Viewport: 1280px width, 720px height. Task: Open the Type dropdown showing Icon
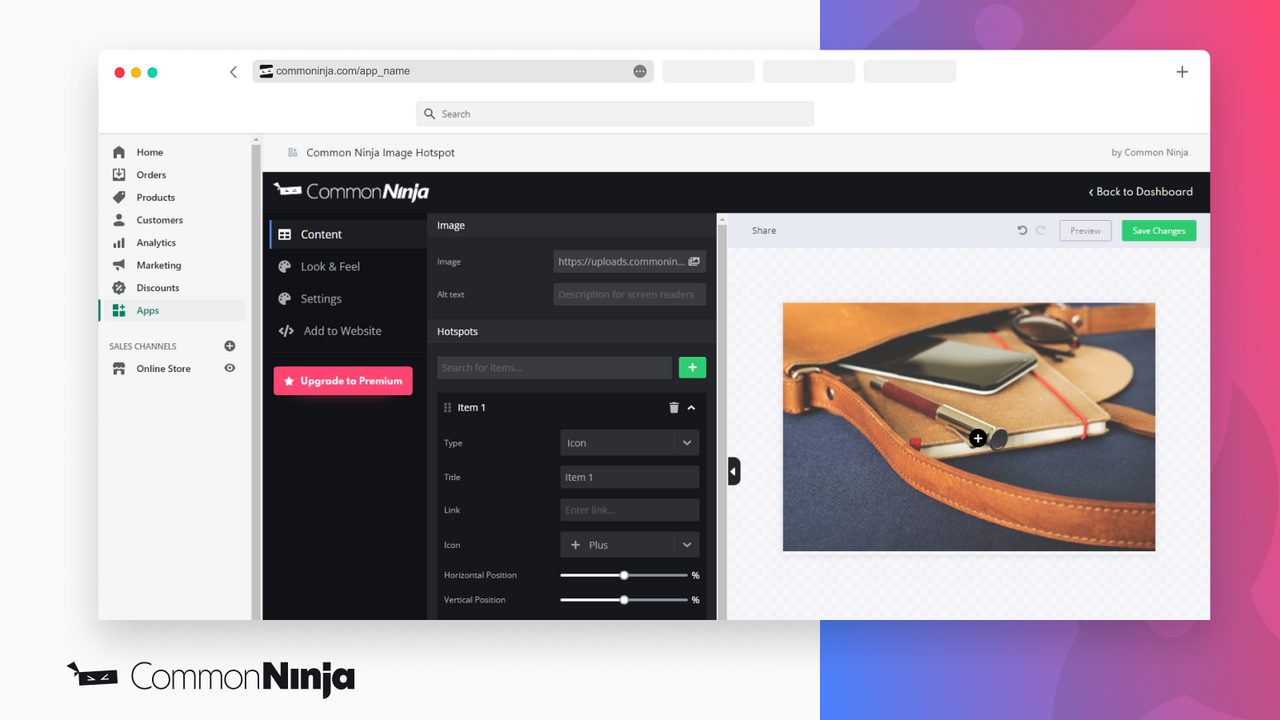click(629, 443)
